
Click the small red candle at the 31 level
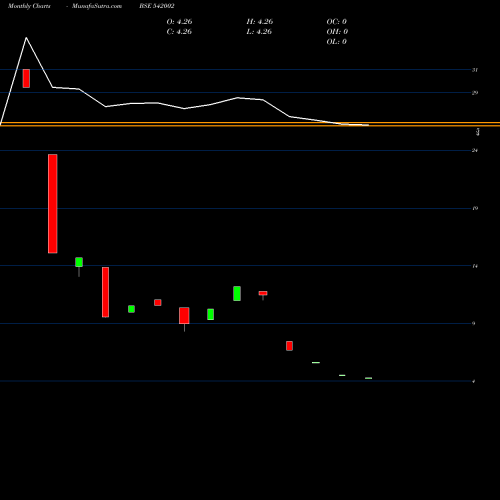tap(26, 79)
